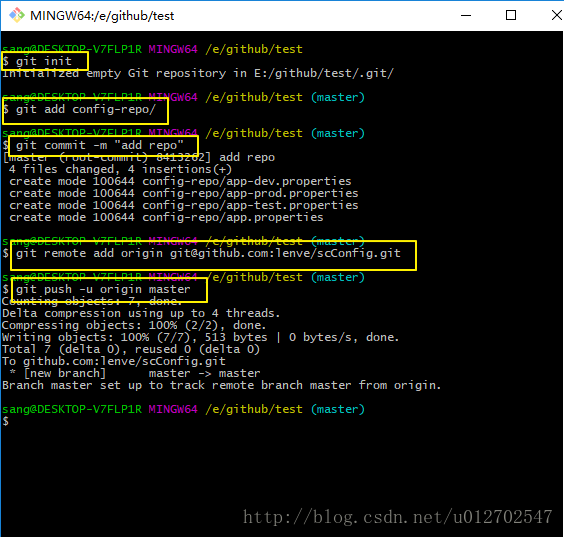The width and height of the screenshot is (564, 537).
Task: Click the empty '$' prompt at the bottom
Action: [x=5, y=421]
